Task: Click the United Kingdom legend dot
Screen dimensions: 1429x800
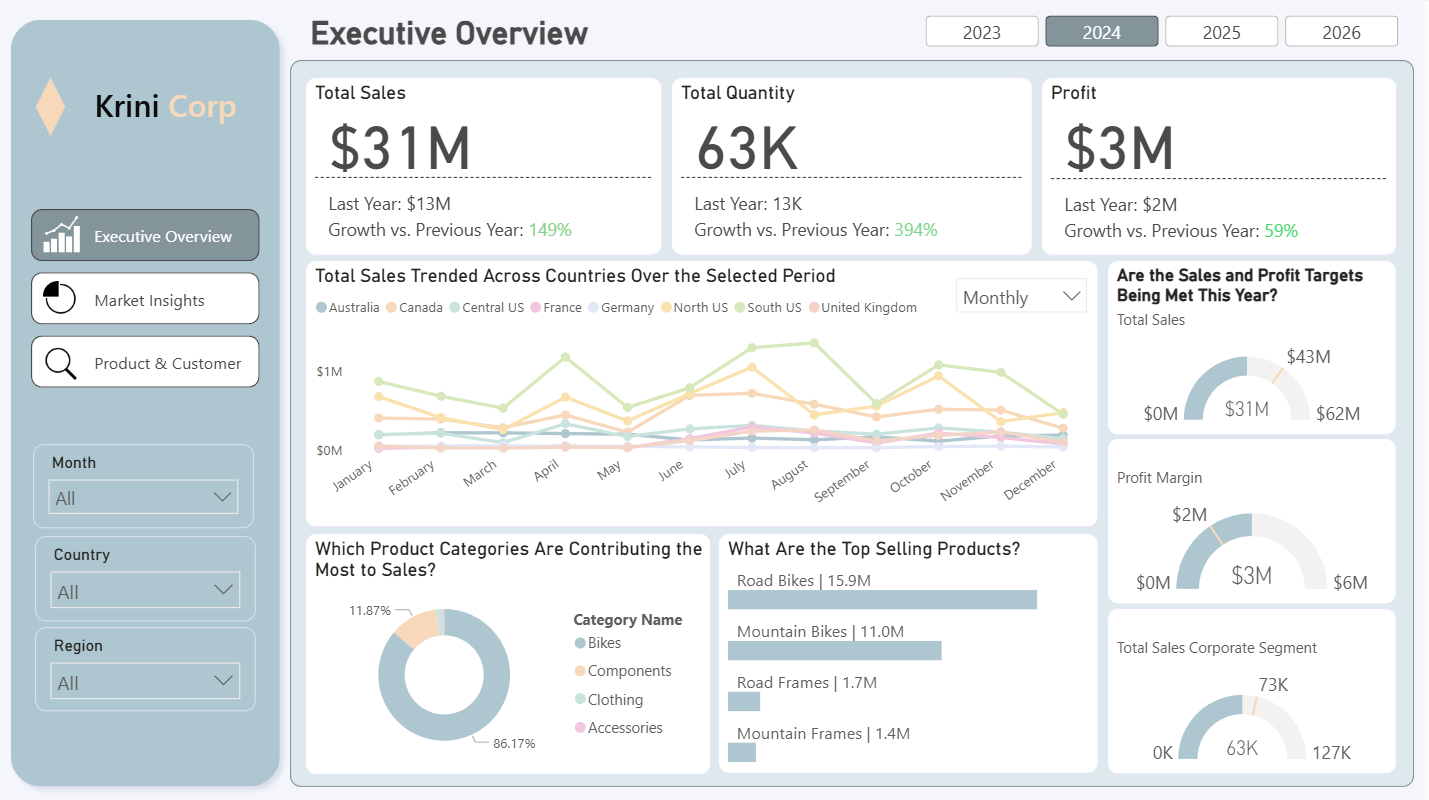Action: [x=814, y=308]
